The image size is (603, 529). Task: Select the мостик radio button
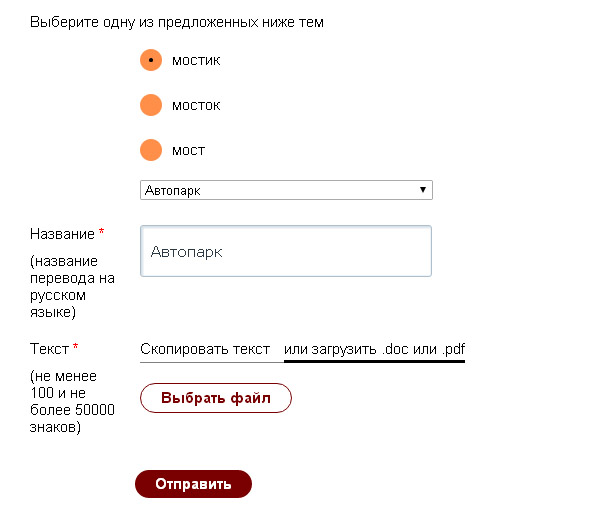151,60
